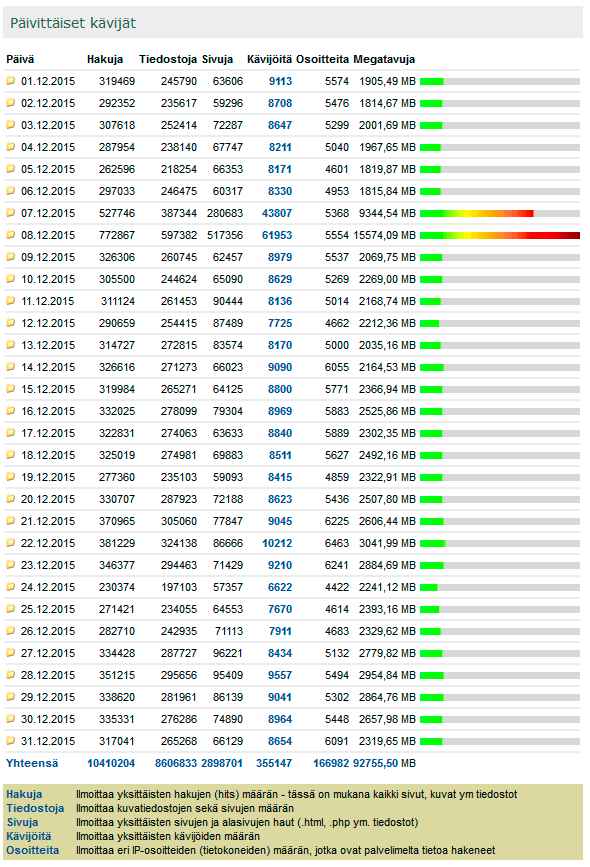Click the total visitors value 355147

click(x=274, y=763)
